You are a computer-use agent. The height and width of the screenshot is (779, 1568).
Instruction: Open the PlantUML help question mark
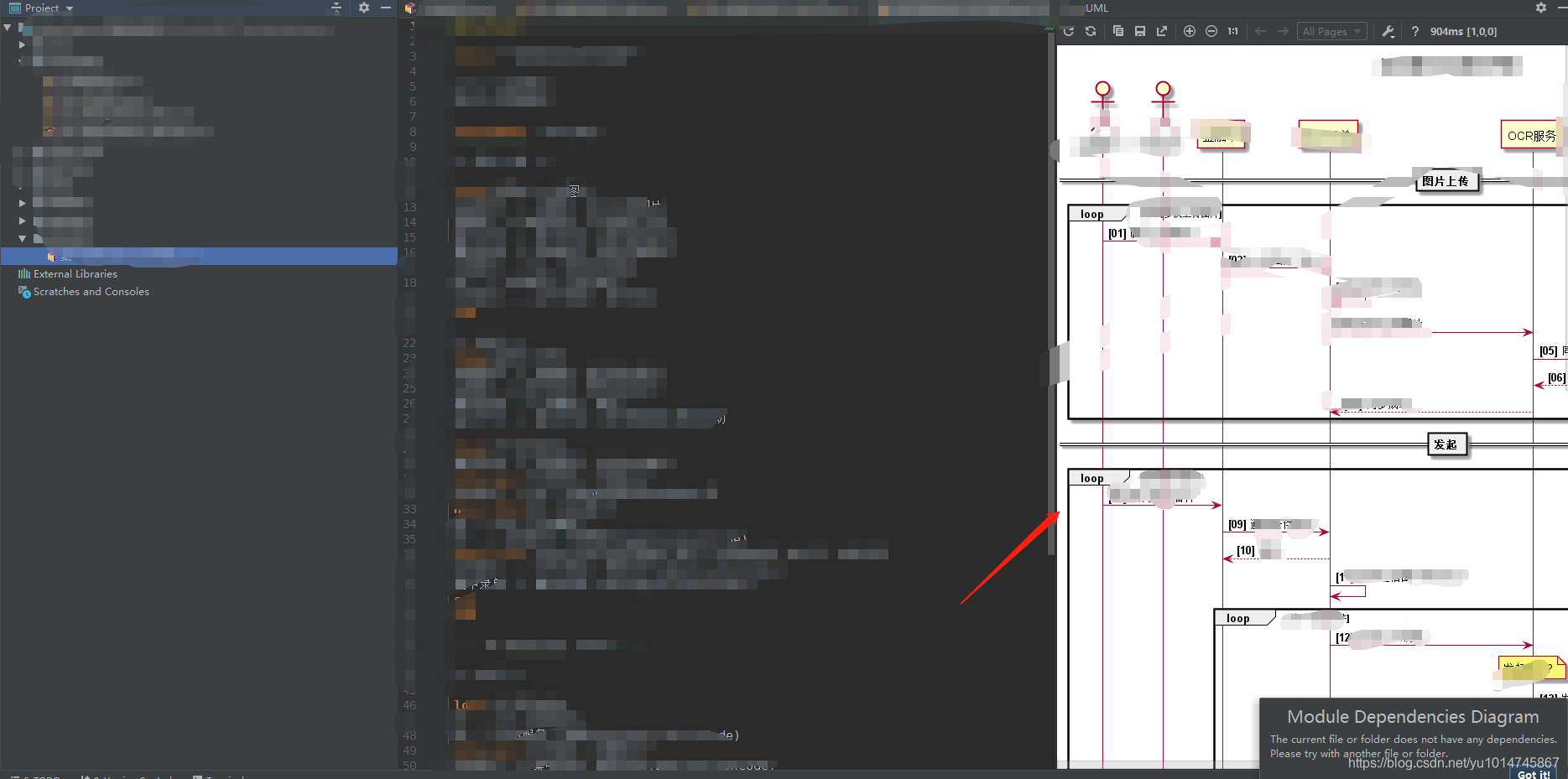click(1415, 31)
